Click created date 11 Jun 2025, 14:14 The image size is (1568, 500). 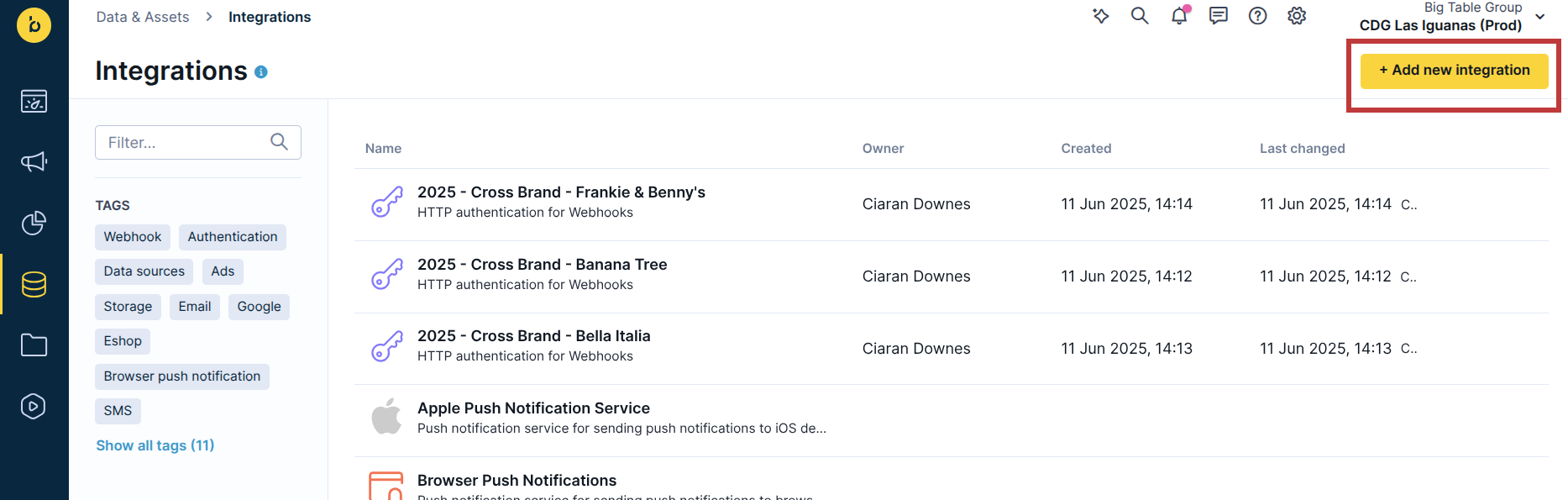point(1126,204)
